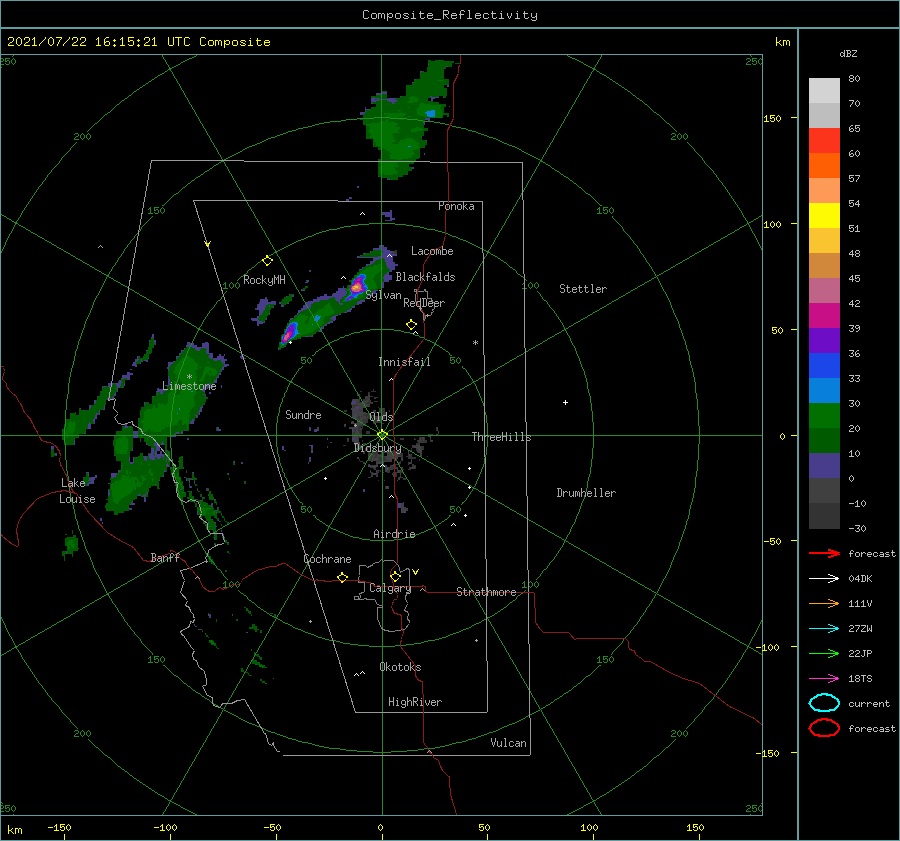Click the light gray 70–80 dBZ swatch
Viewport: 900px width, 841px height.
pos(824,91)
